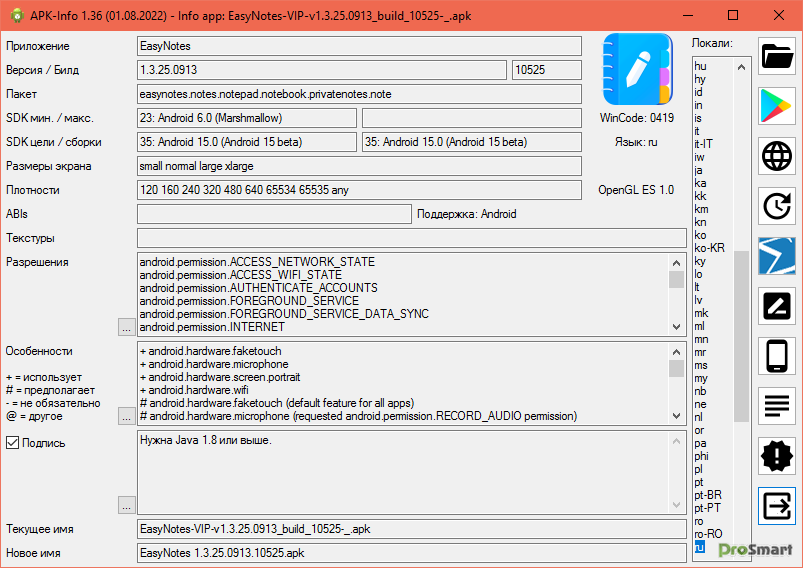Open app page in Google Play
The image size is (803, 568).
(x=777, y=106)
